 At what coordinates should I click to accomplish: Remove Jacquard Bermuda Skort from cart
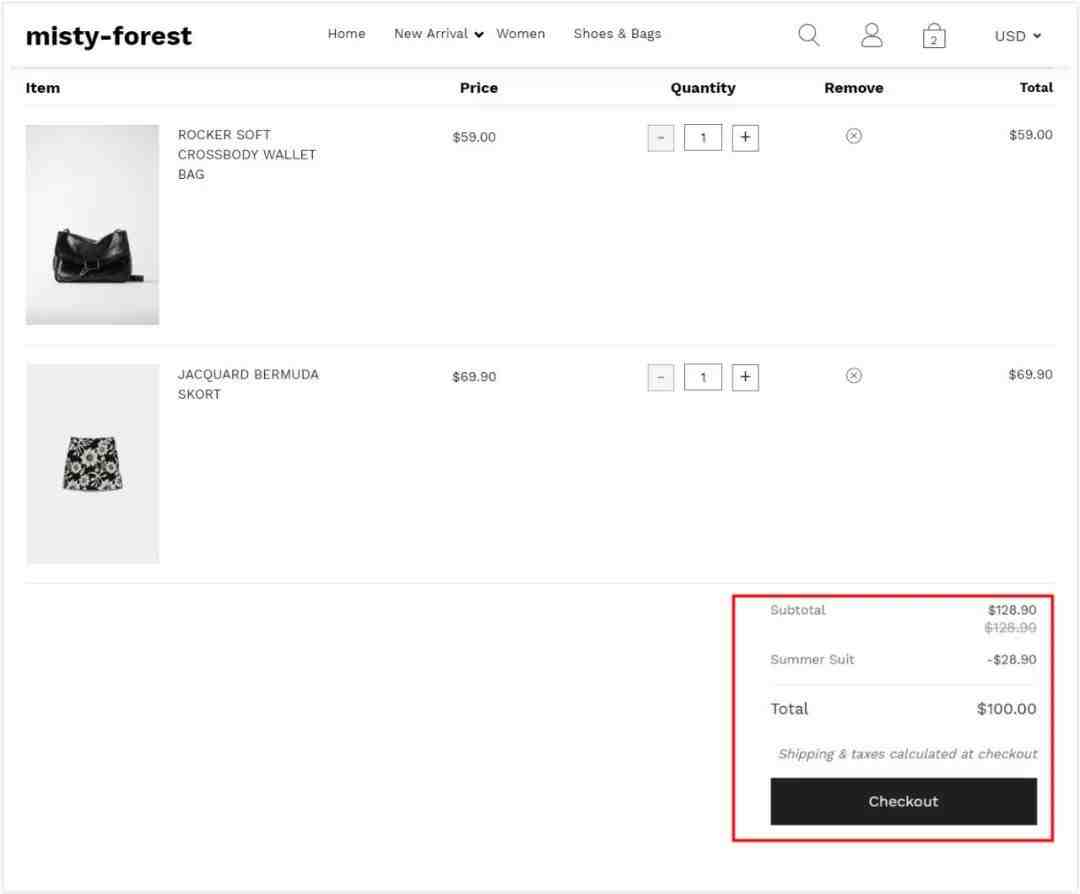pos(853,375)
